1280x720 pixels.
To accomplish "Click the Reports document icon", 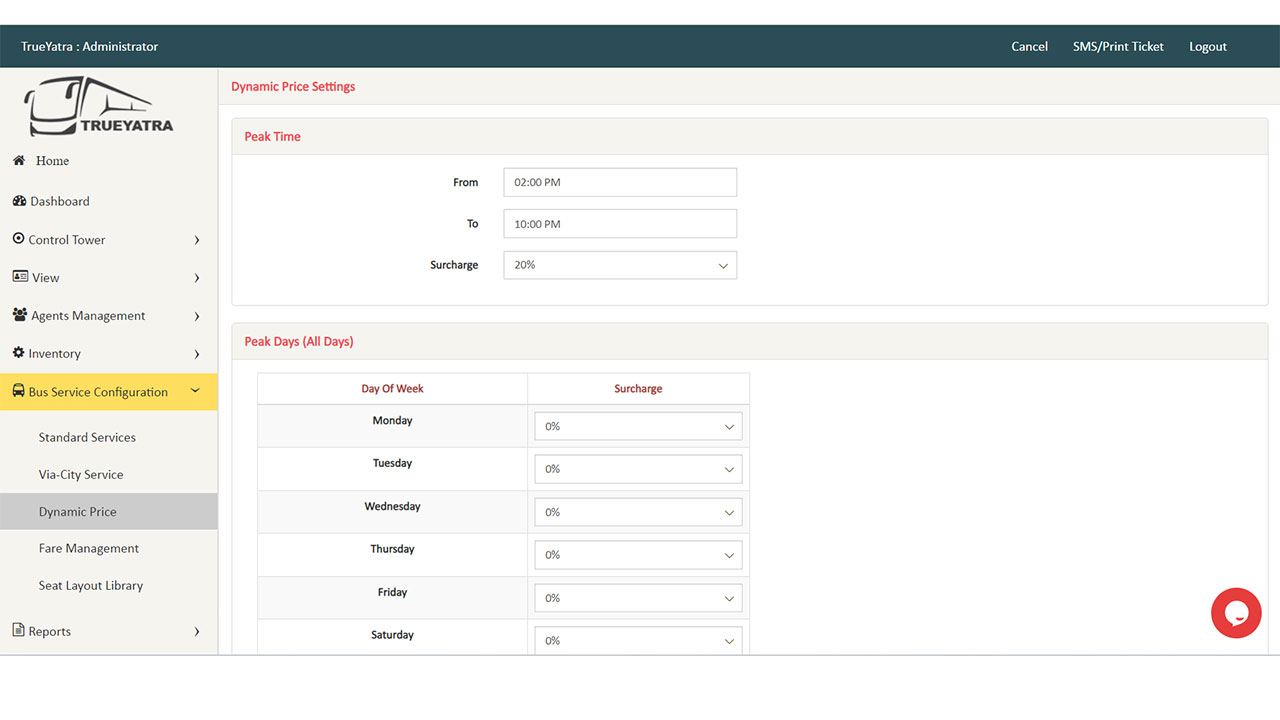I will [19, 630].
